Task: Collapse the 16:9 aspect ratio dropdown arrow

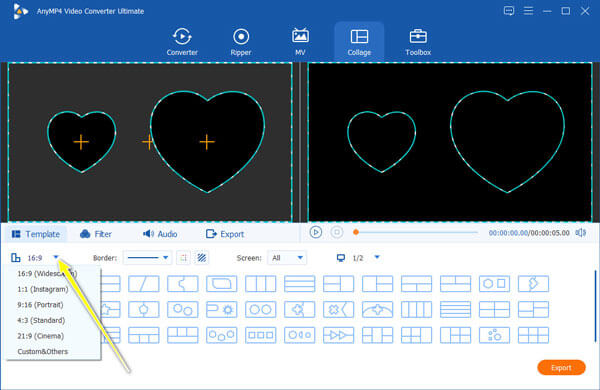Action: 56,257
